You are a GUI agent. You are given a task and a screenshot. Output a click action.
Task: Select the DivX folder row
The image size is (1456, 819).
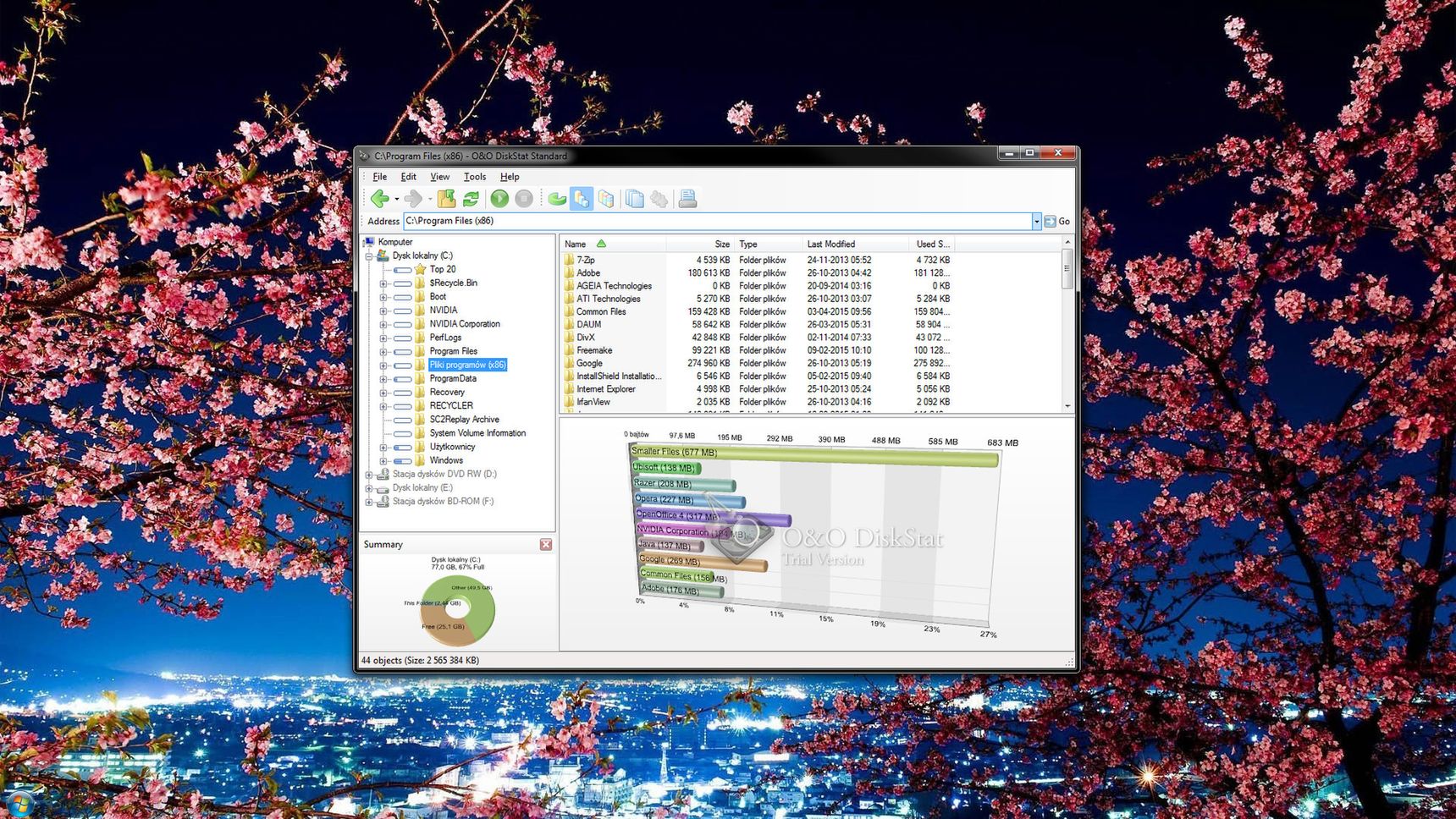pyautogui.click(x=758, y=338)
